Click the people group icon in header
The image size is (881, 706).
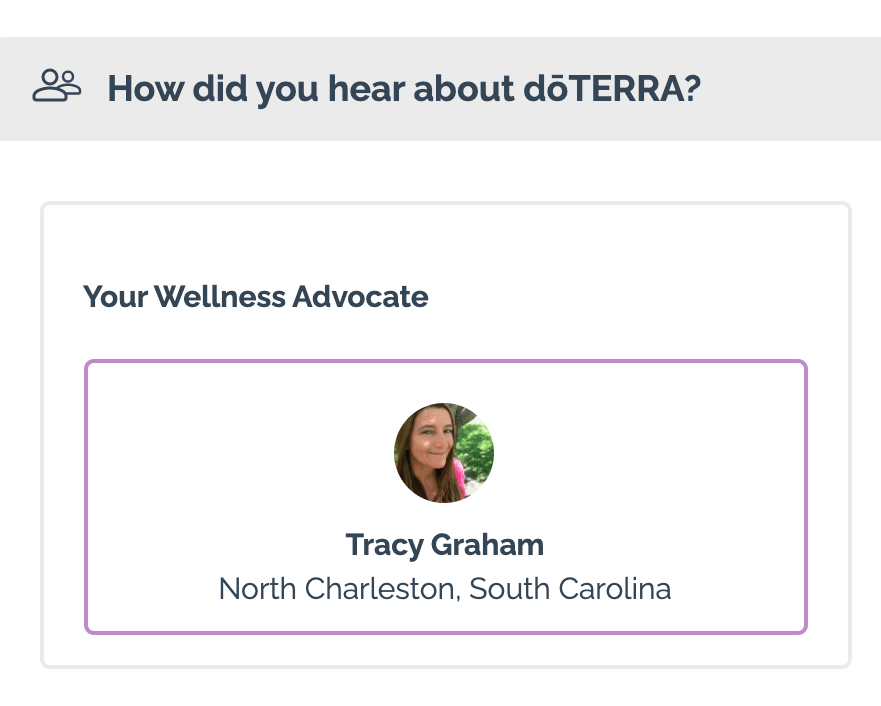point(57,85)
